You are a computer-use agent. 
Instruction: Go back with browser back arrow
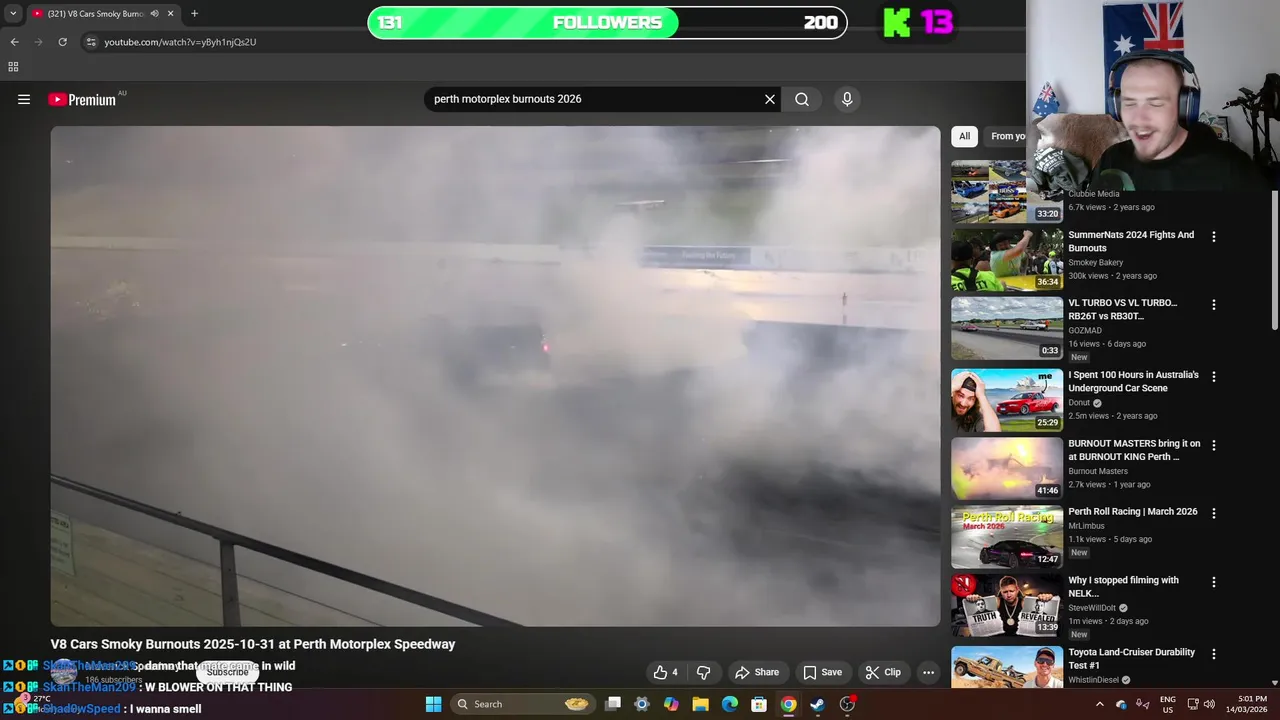click(x=14, y=42)
